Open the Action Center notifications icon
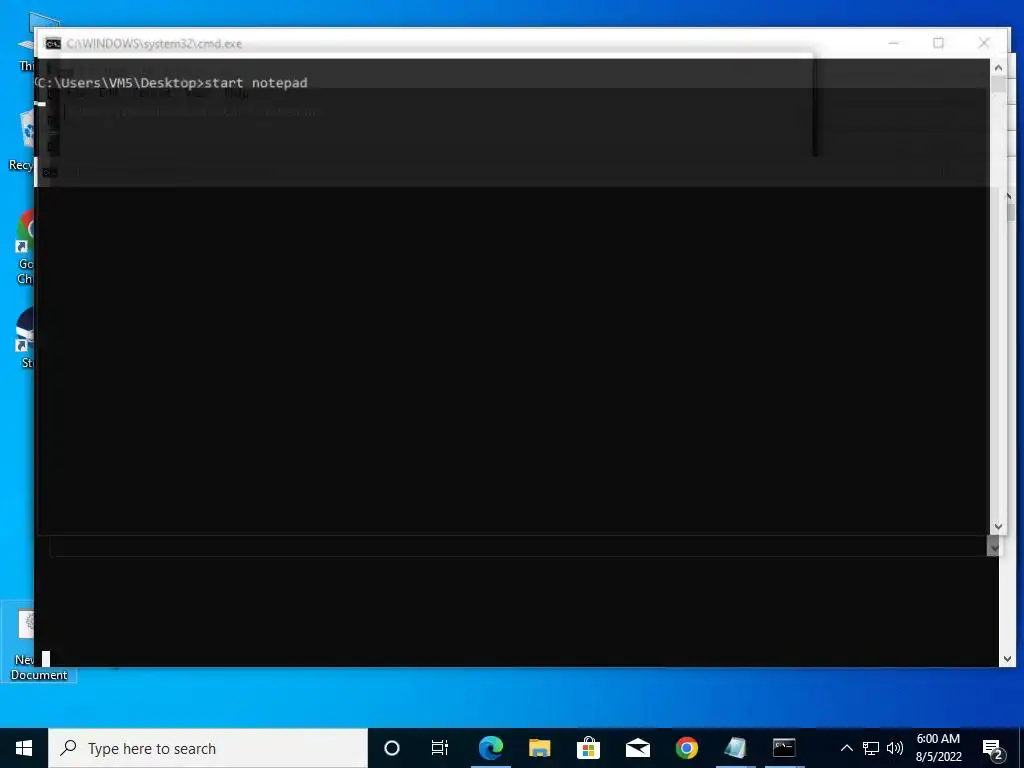The image size is (1024, 768). (993, 749)
